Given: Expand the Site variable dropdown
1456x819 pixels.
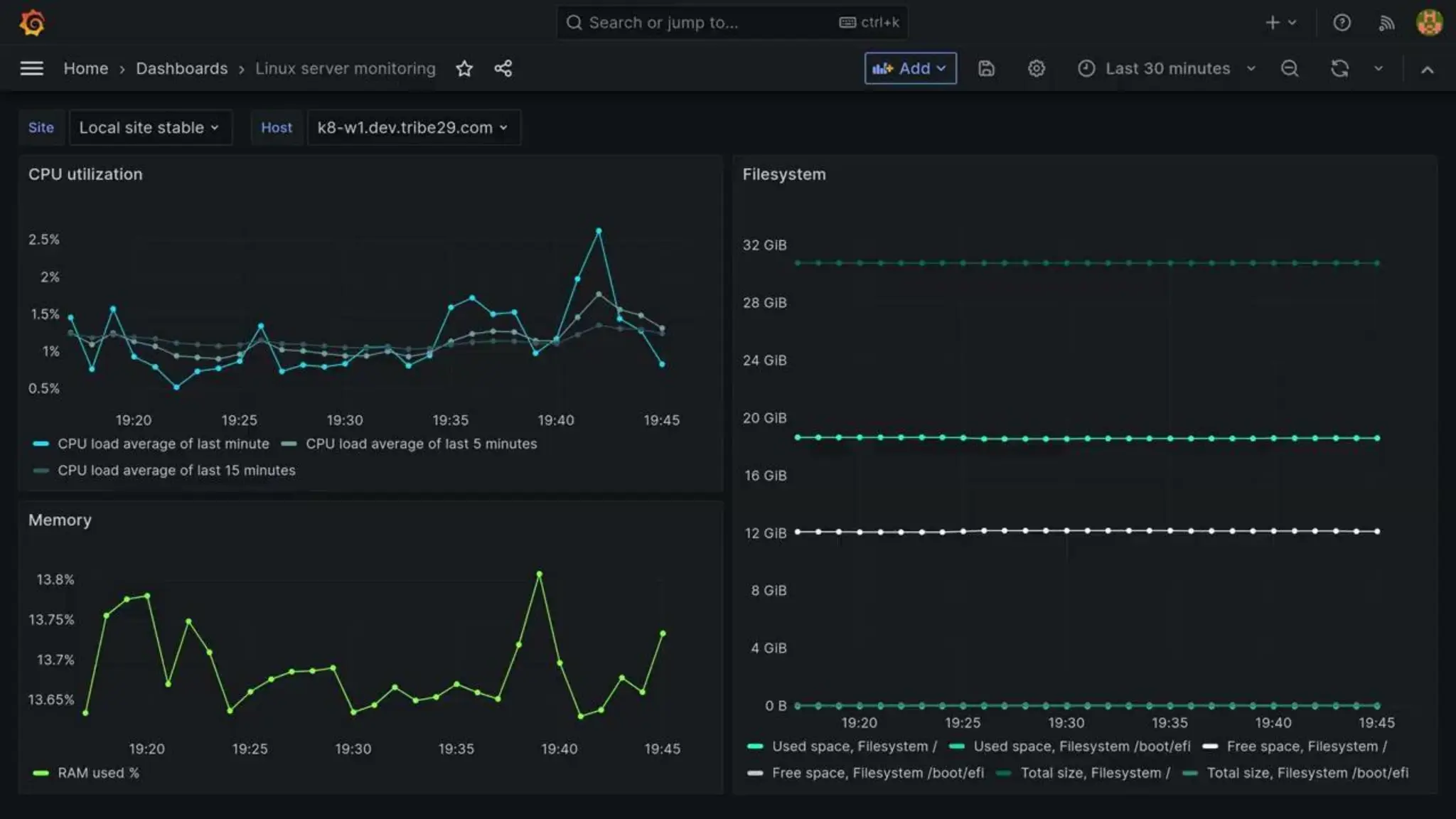Looking at the screenshot, I should click(149, 128).
